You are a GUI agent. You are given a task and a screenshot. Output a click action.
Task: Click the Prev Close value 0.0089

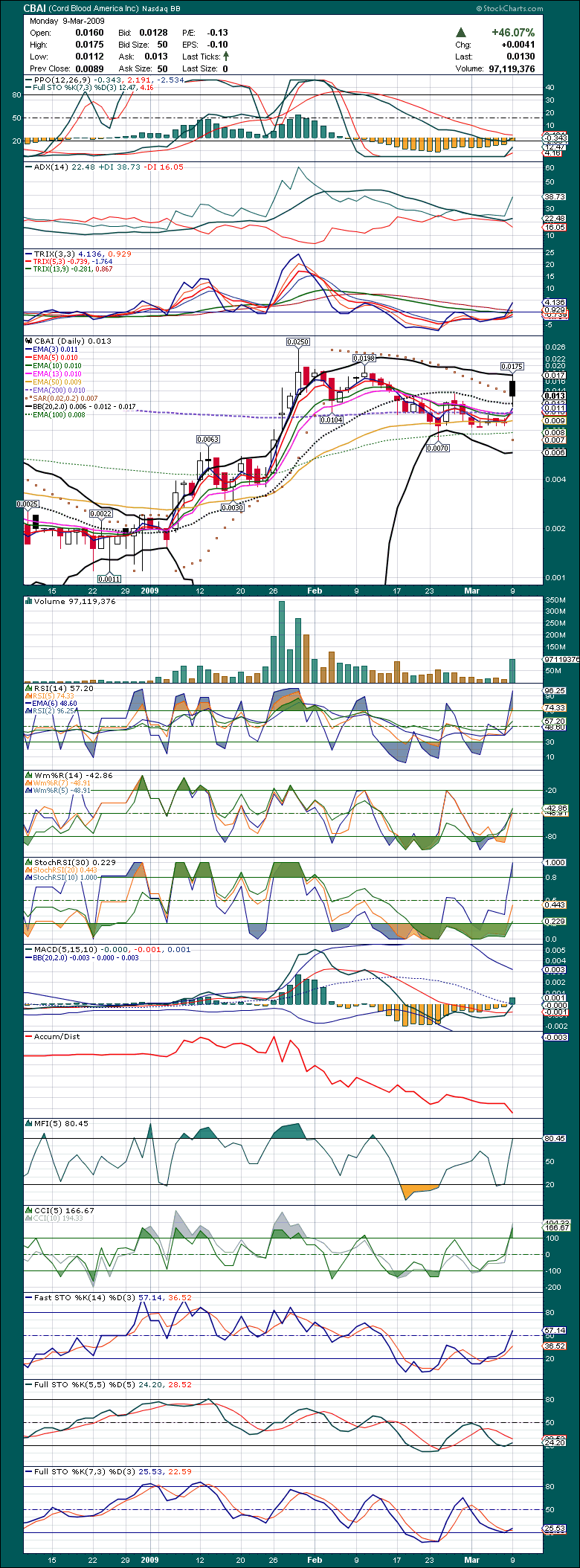pyautogui.click(x=89, y=68)
